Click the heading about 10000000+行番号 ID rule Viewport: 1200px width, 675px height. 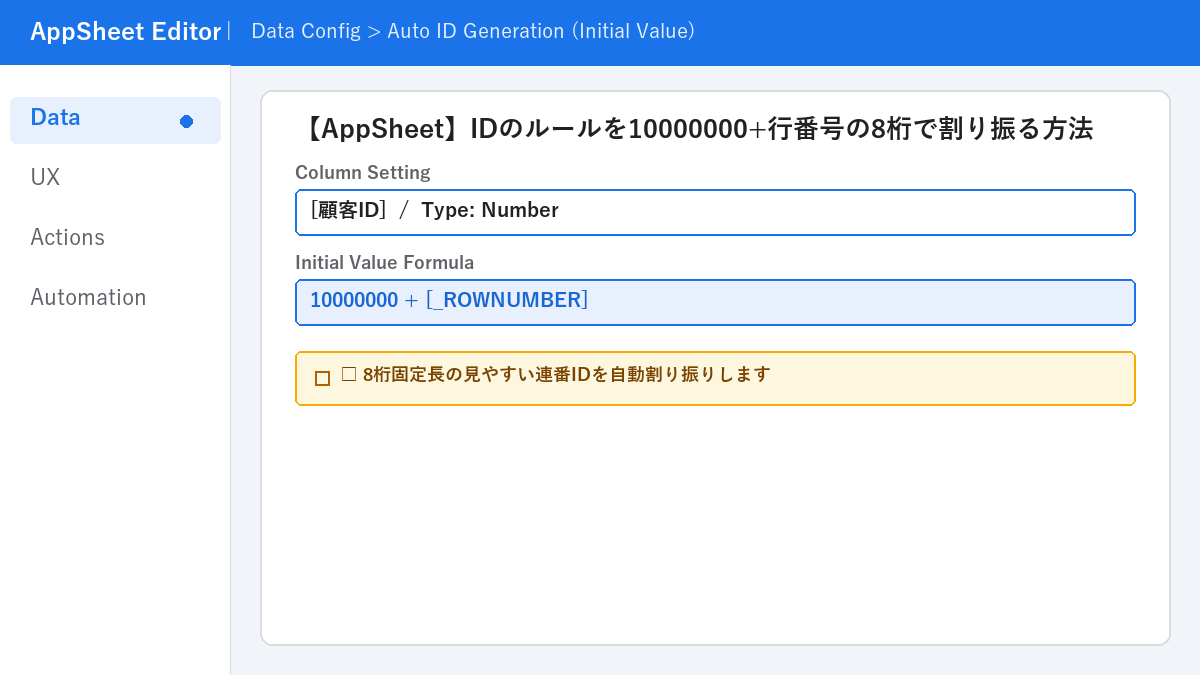pos(696,129)
